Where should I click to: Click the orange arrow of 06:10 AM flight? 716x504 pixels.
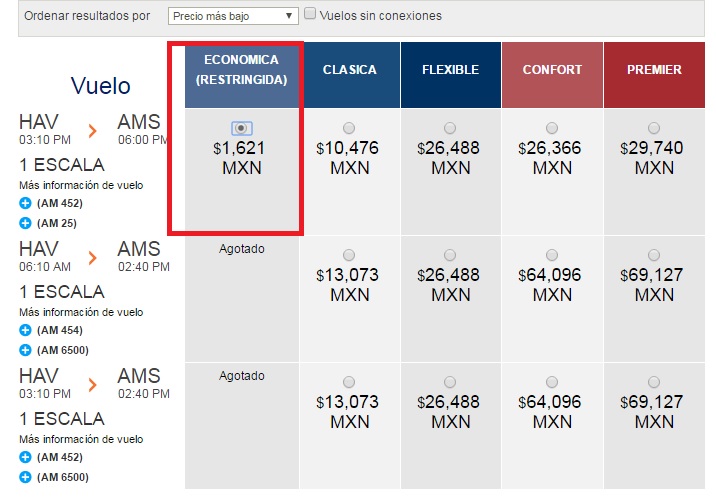(93, 258)
